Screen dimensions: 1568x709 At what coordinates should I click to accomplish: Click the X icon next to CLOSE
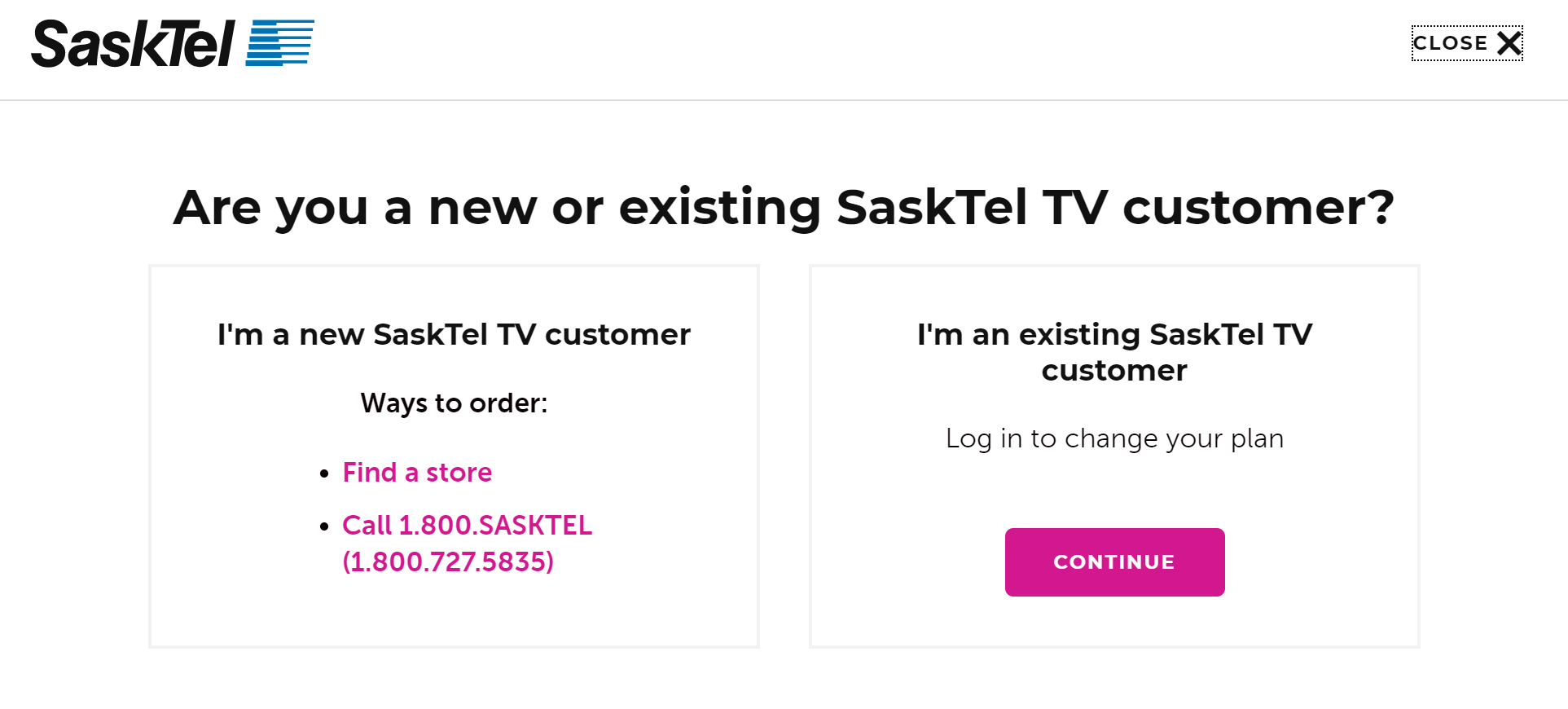click(x=1509, y=43)
